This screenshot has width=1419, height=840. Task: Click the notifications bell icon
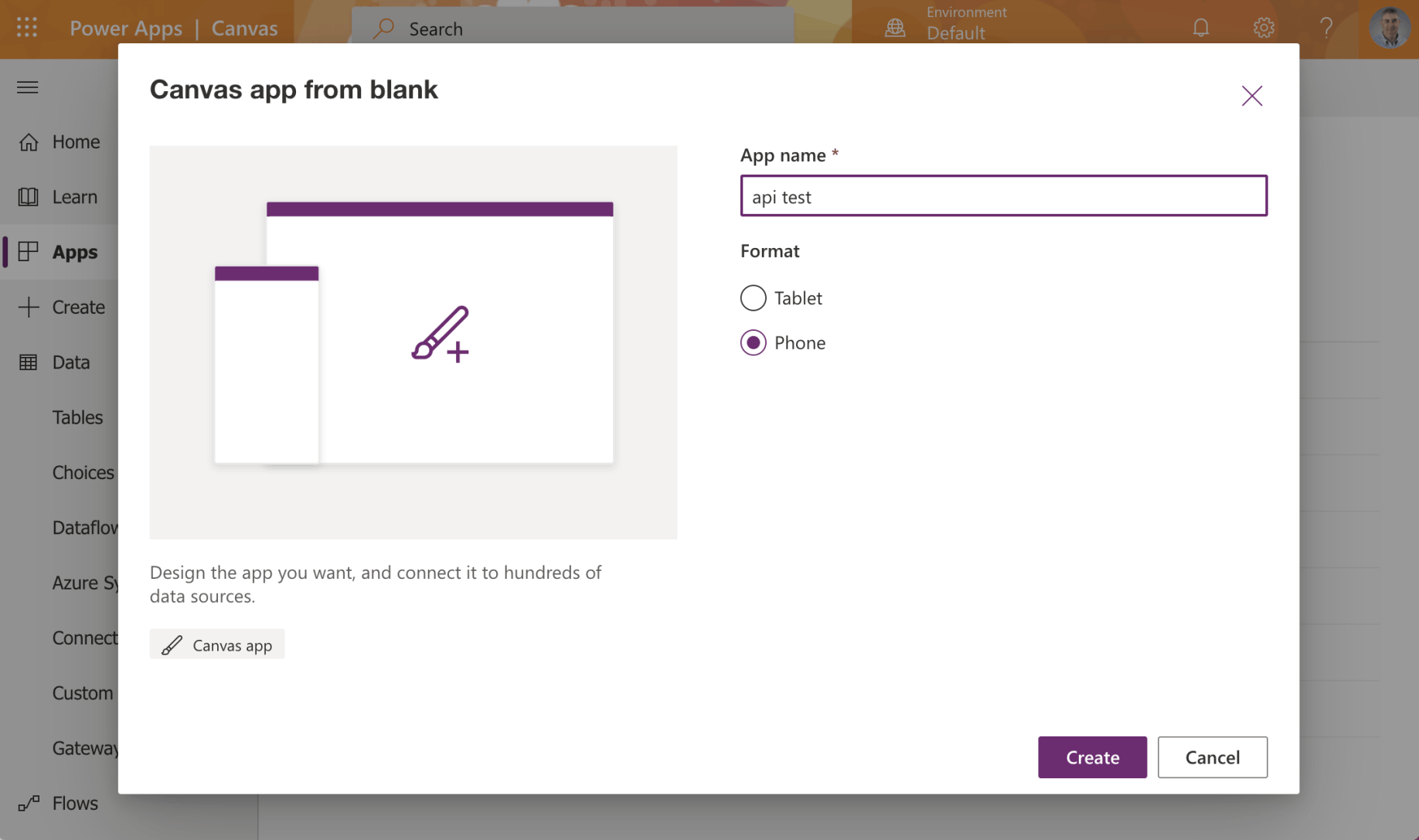pyautogui.click(x=1200, y=29)
